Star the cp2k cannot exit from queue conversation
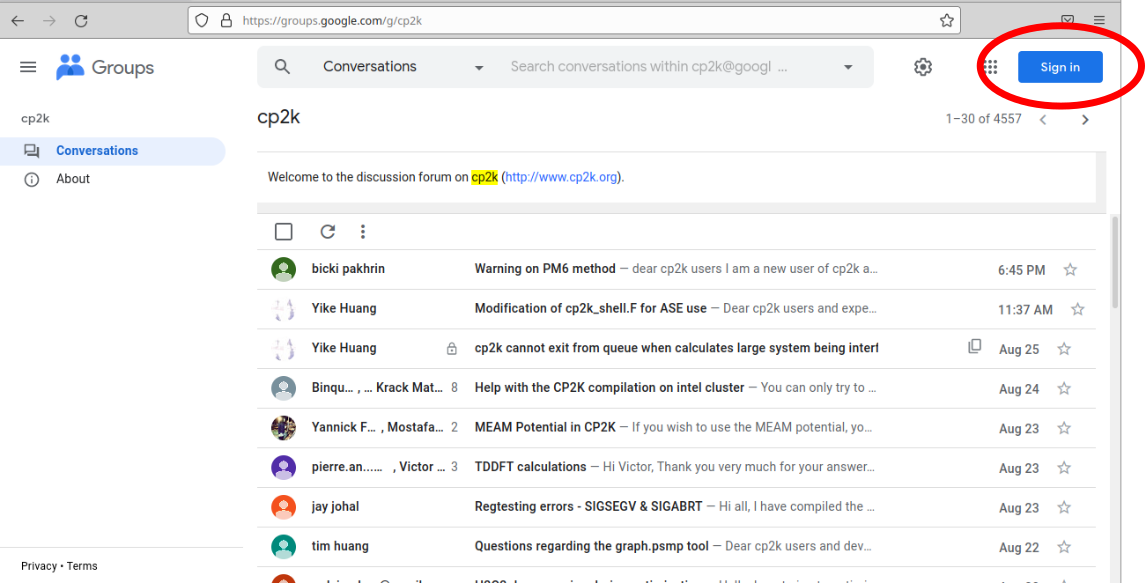Screen dimensions: 1145x583 pos(1064,348)
